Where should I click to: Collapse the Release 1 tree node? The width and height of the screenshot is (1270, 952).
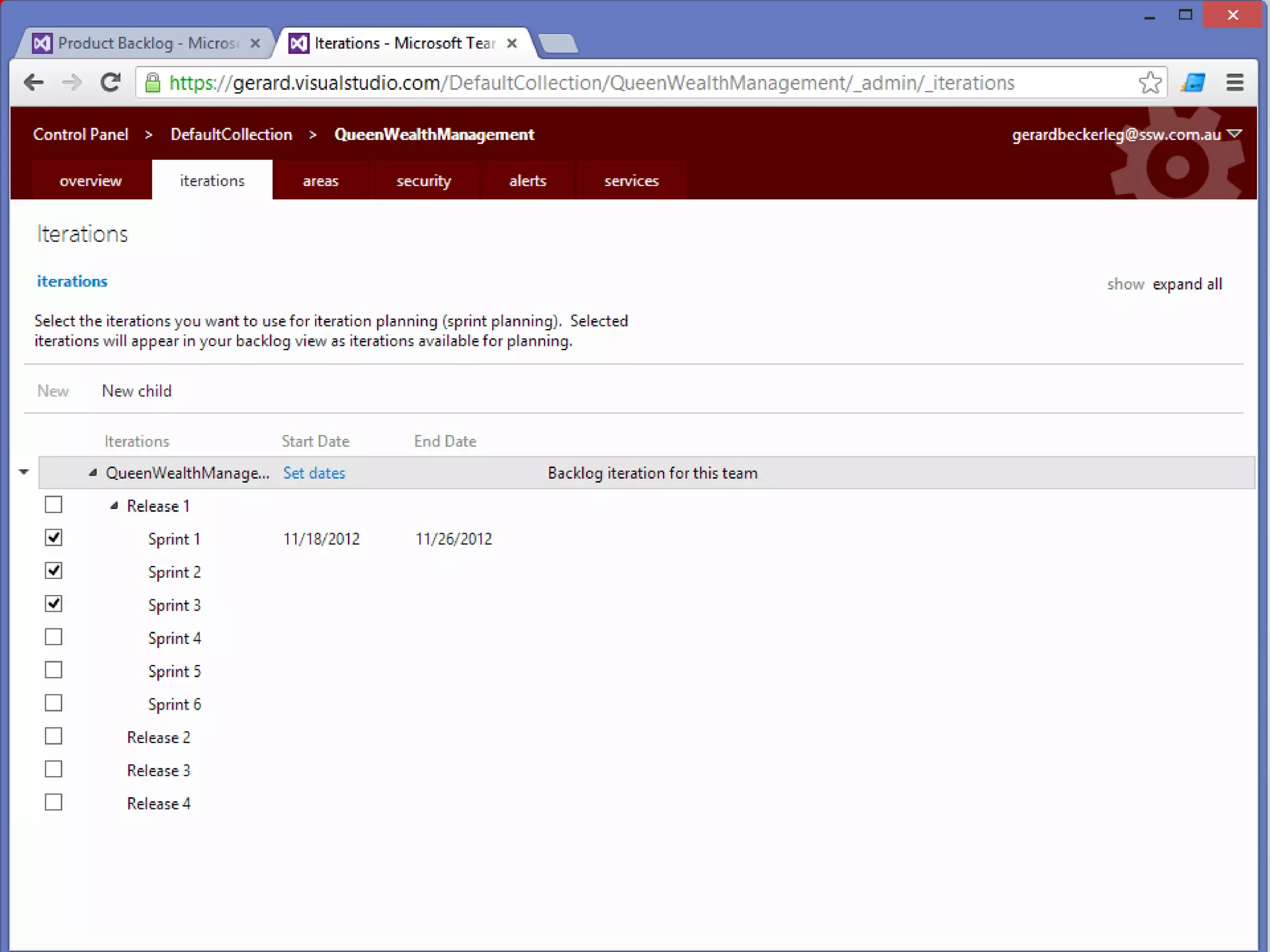[114, 506]
